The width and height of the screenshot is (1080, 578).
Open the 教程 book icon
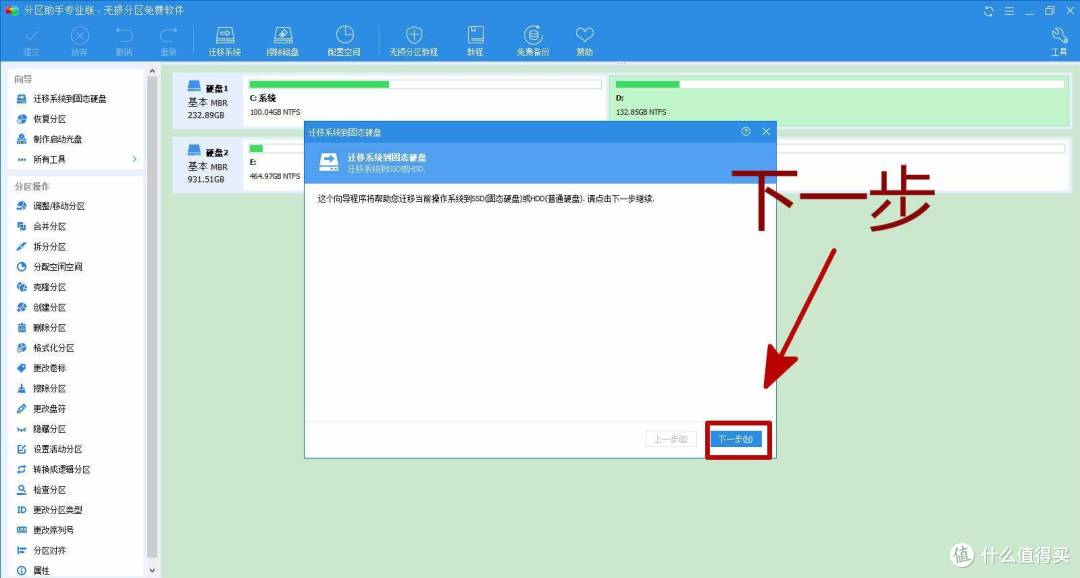(x=474, y=40)
